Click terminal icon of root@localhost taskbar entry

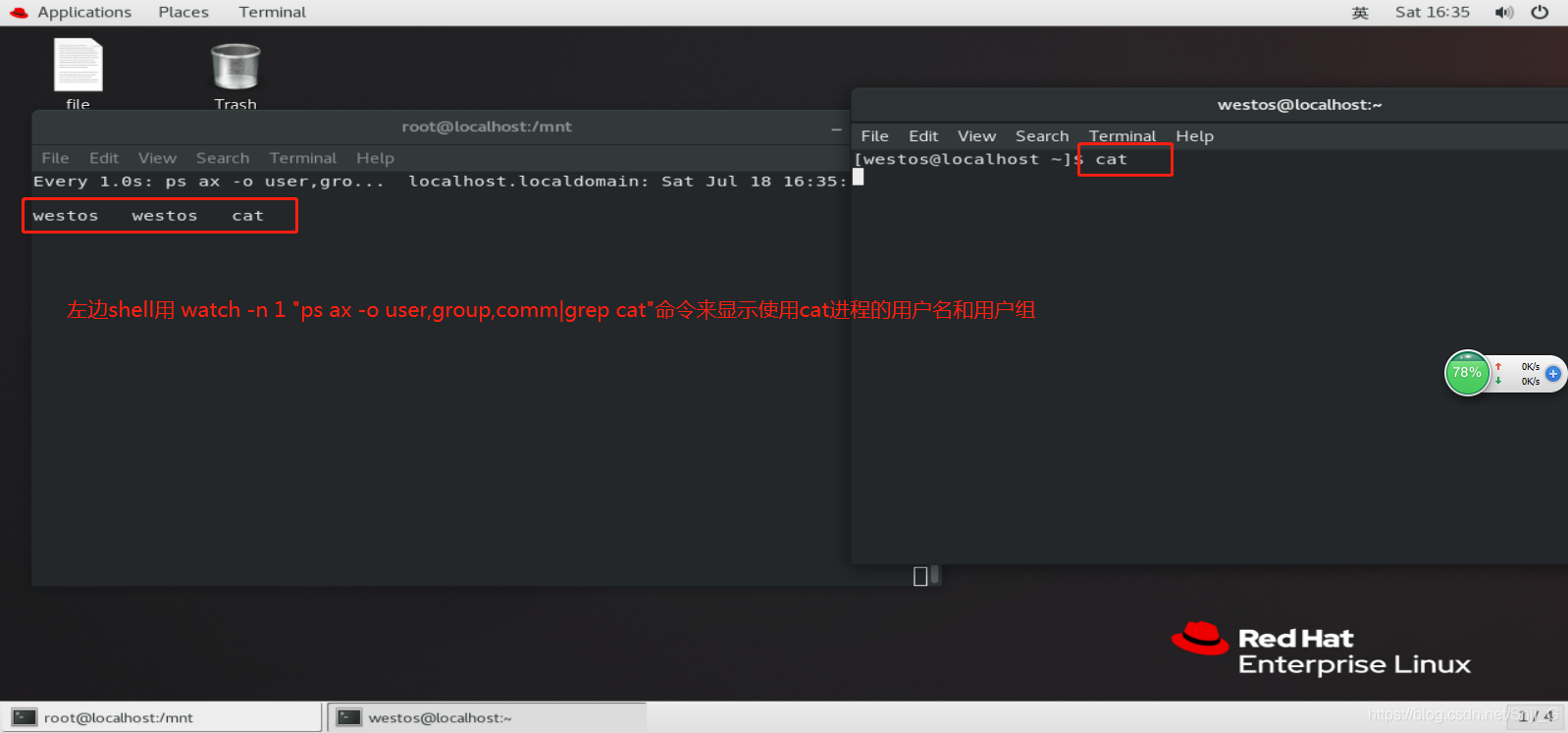point(25,717)
